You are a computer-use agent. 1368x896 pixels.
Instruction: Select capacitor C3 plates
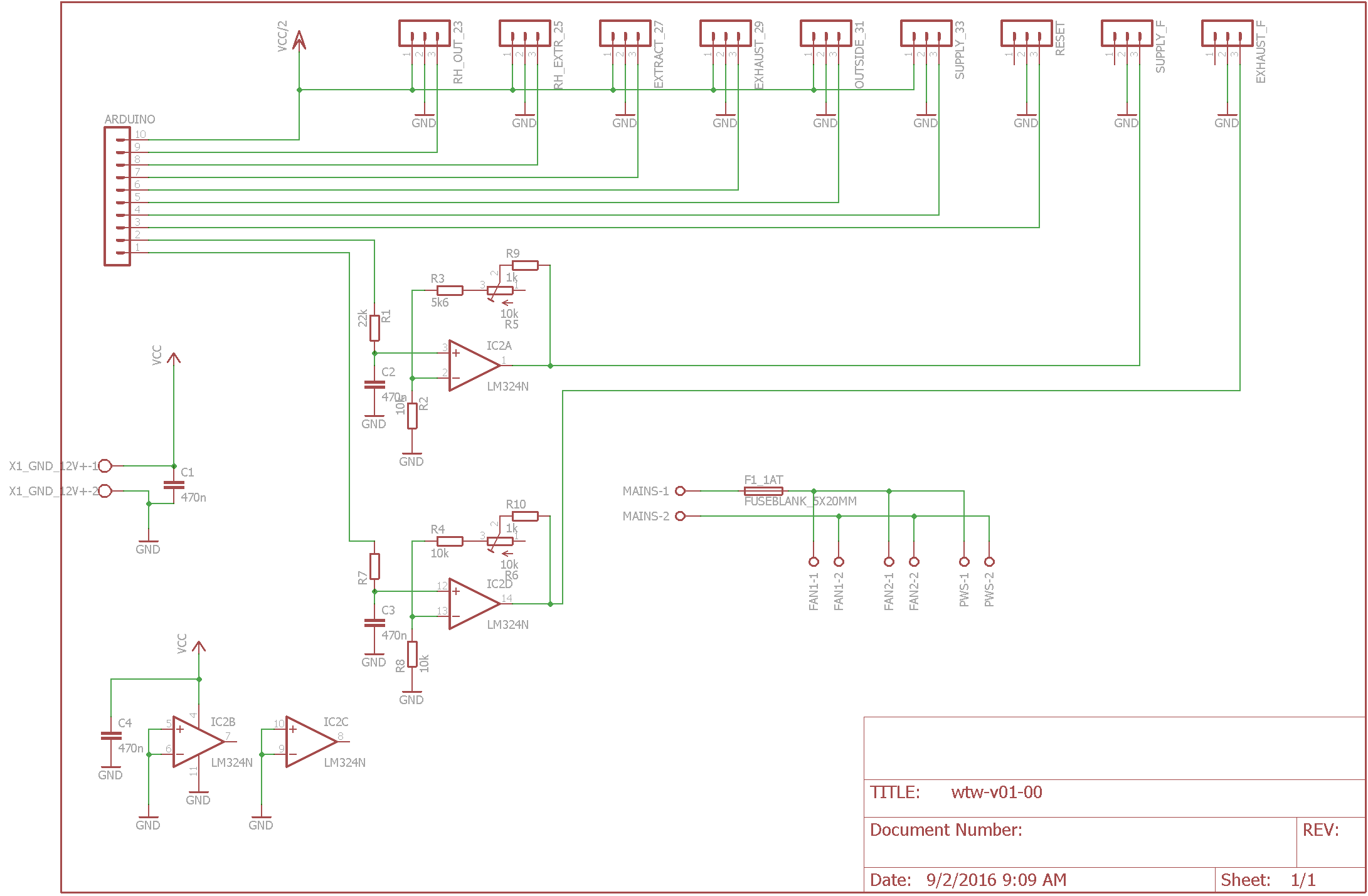click(x=374, y=623)
